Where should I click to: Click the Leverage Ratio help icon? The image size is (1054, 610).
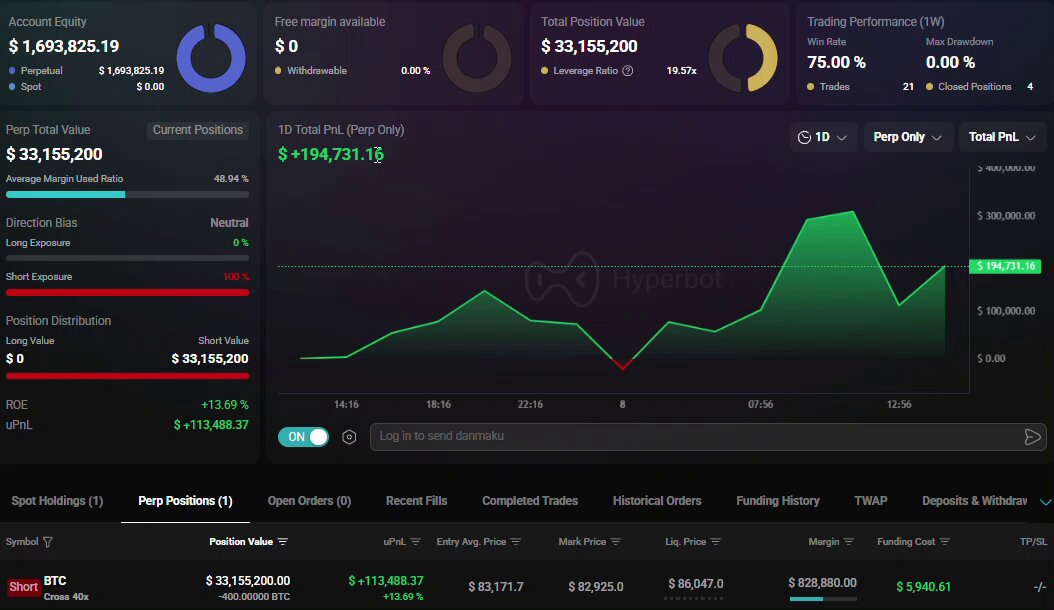[628, 71]
